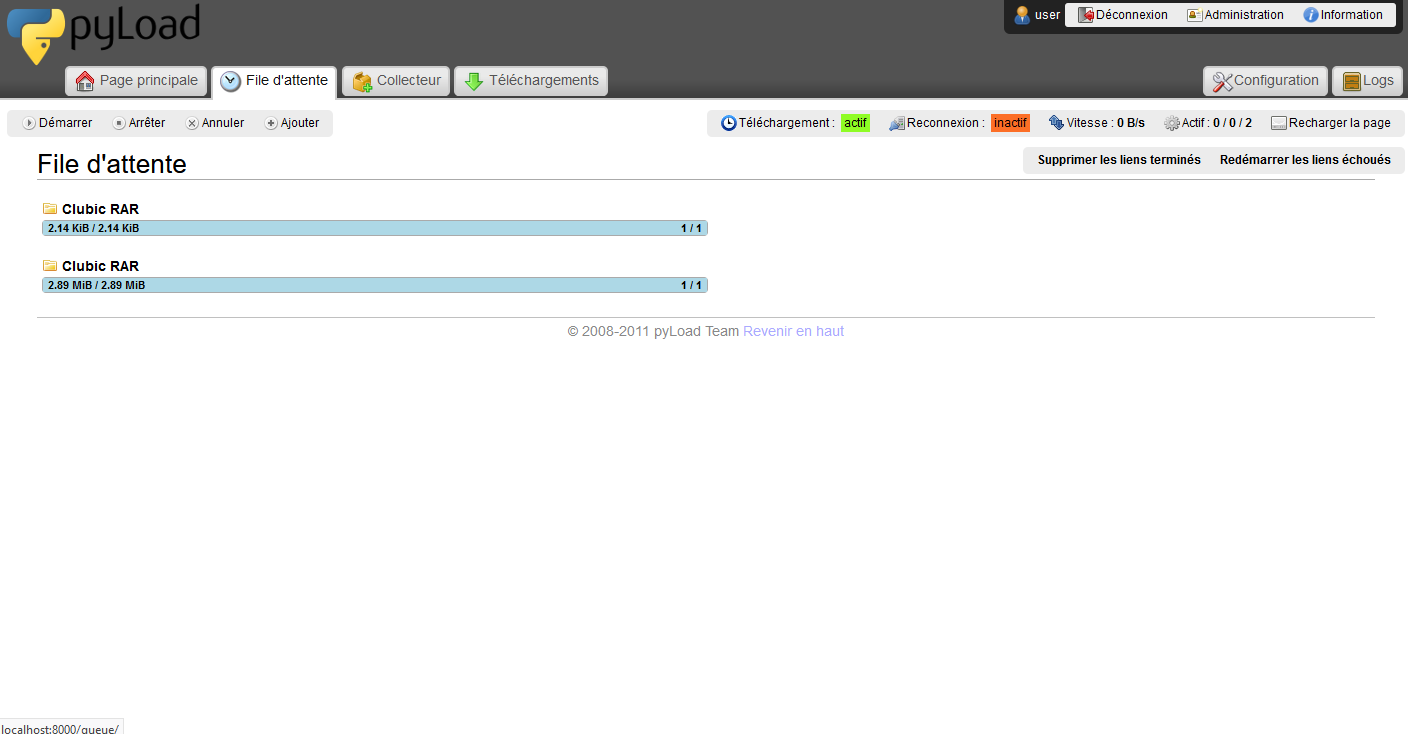This screenshot has height=734, width=1408.
Task: Toggle the Reconnexion inactif status
Action: tap(1010, 123)
